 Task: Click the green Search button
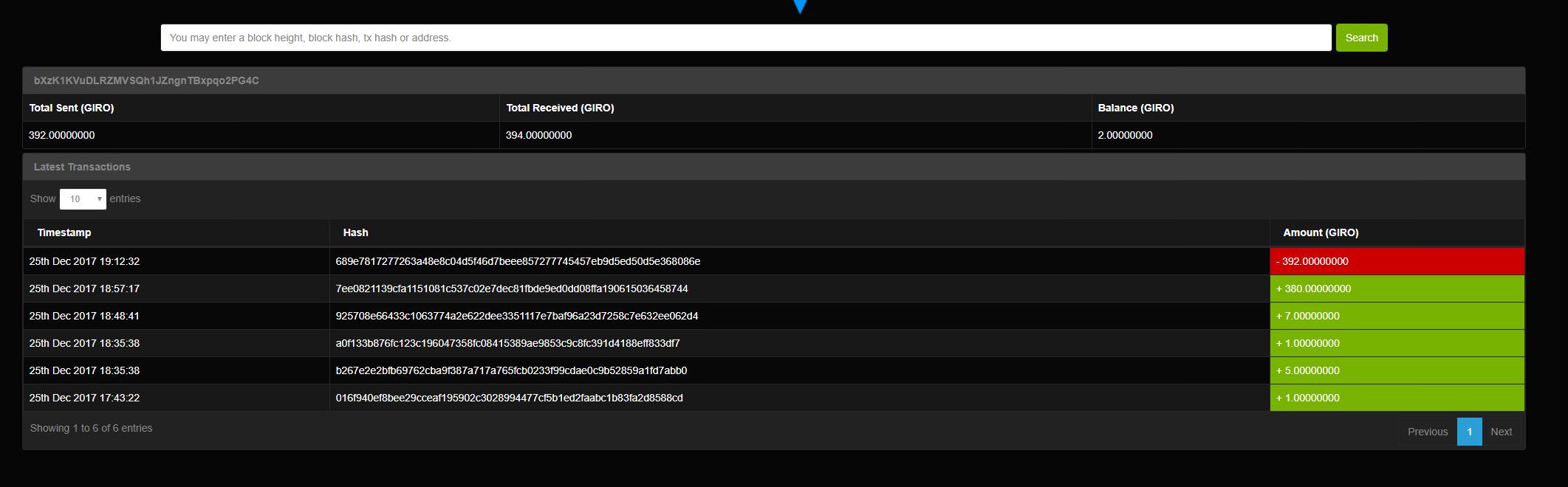click(1361, 38)
